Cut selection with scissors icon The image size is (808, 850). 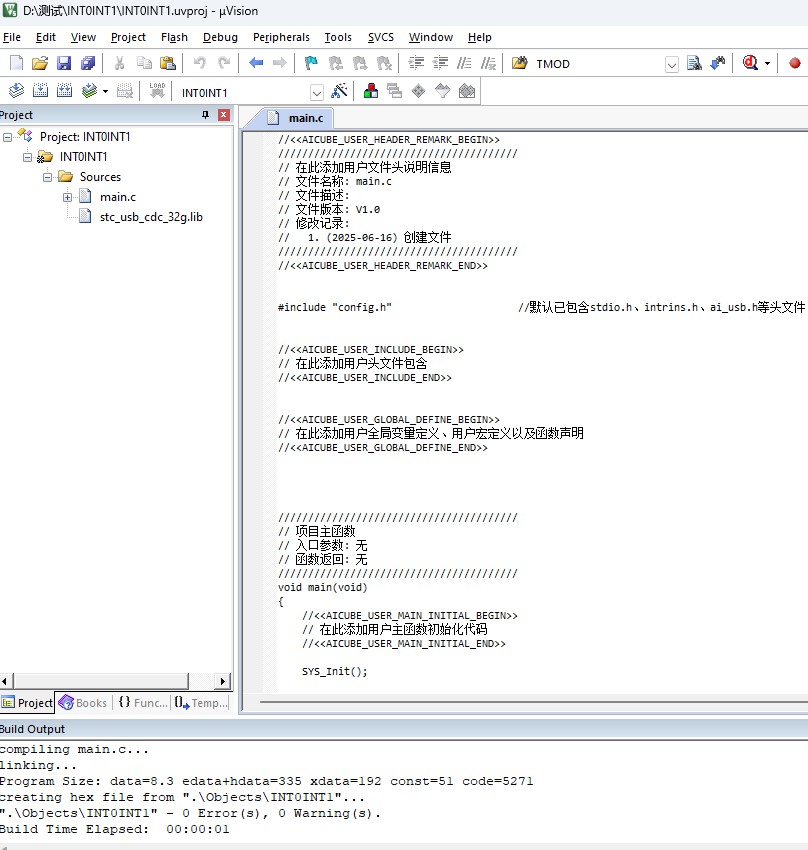pos(120,63)
